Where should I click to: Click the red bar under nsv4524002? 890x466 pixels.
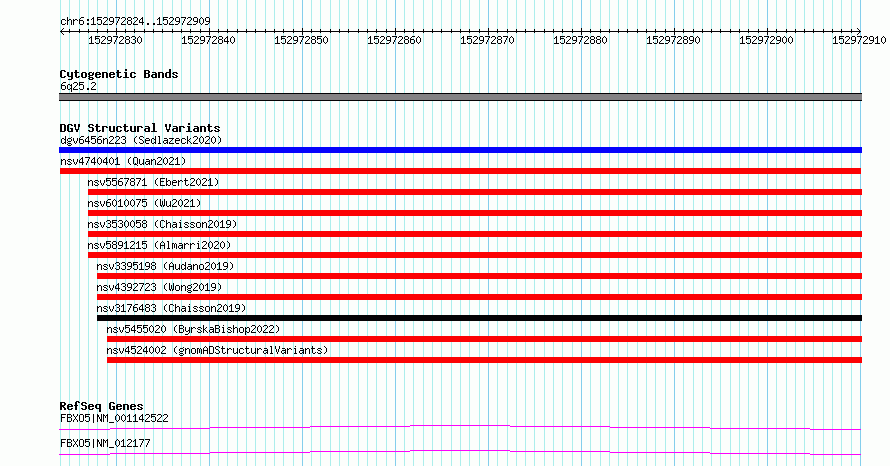click(x=485, y=360)
